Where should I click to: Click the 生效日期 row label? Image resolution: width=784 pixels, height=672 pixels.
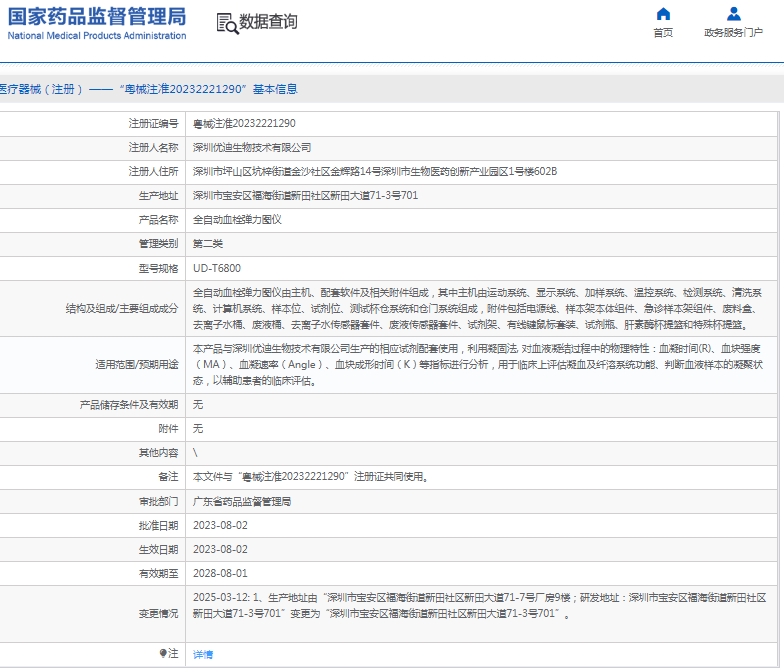(158, 549)
